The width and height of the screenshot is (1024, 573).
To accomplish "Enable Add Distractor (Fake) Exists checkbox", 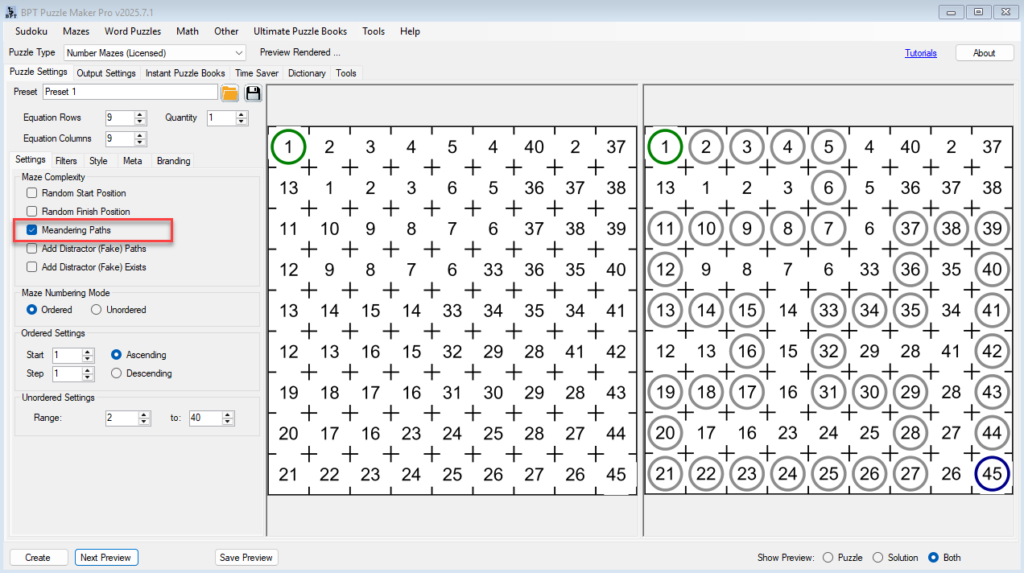I will [32, 267].
